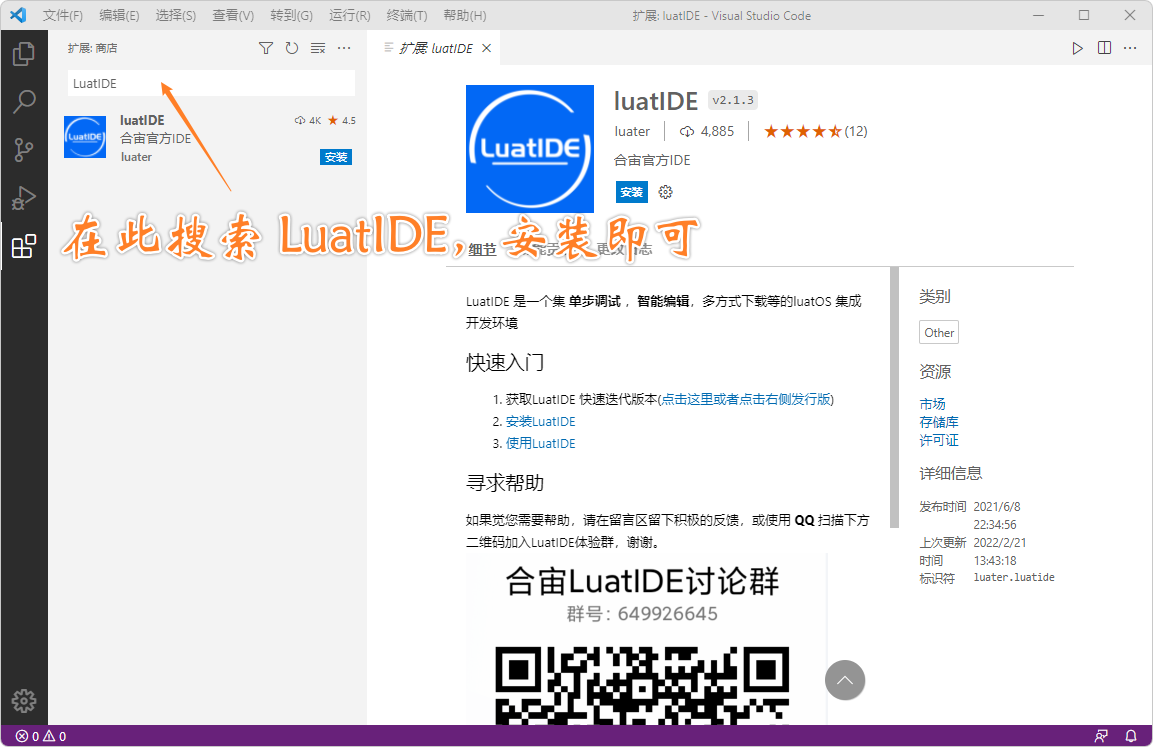This screenshot has height=747, width=1153.
Task: Open the Search view in activity bar
Action: click(24, 101)
